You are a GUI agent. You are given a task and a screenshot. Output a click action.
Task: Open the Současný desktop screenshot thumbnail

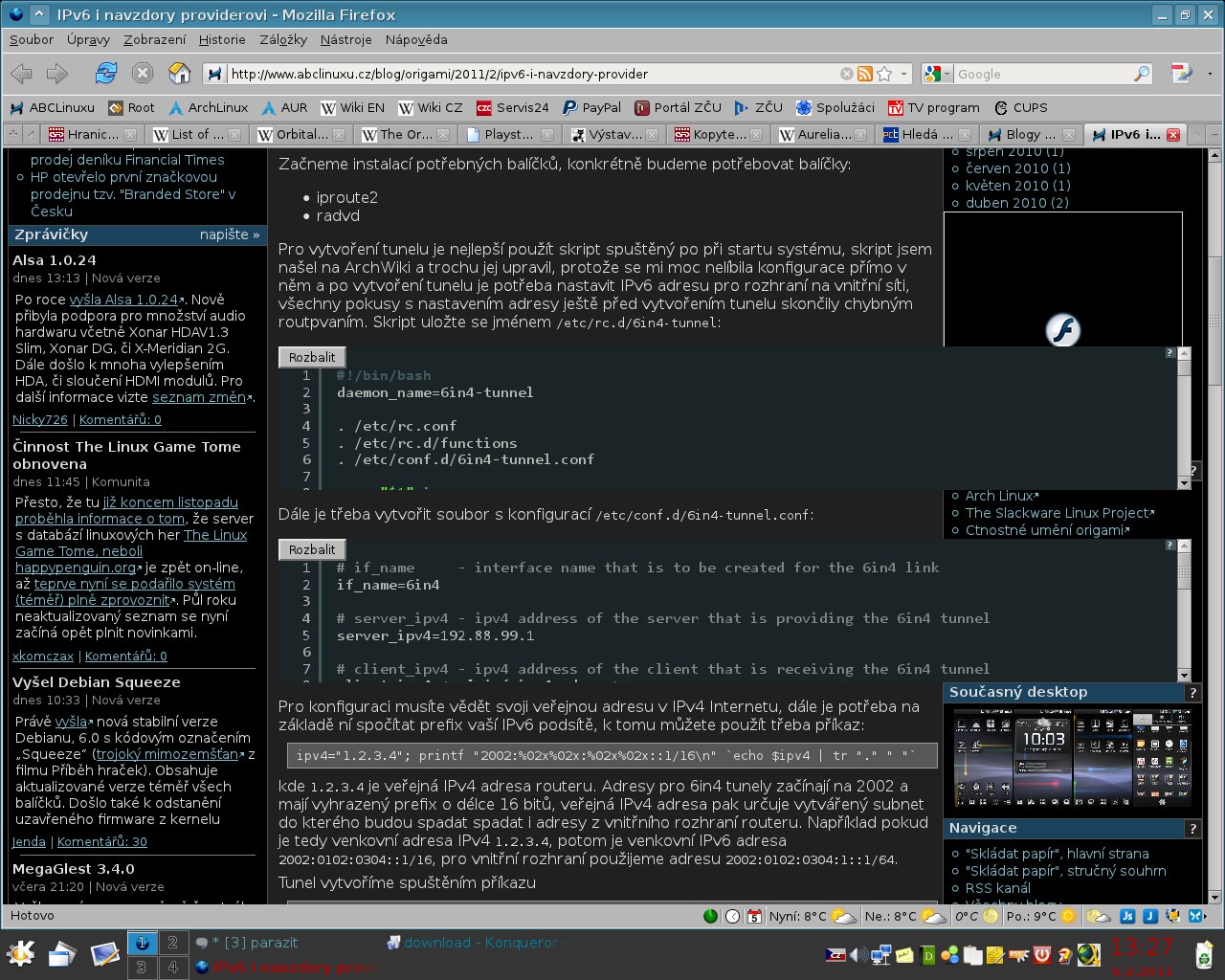click(x=1073, y=758)
